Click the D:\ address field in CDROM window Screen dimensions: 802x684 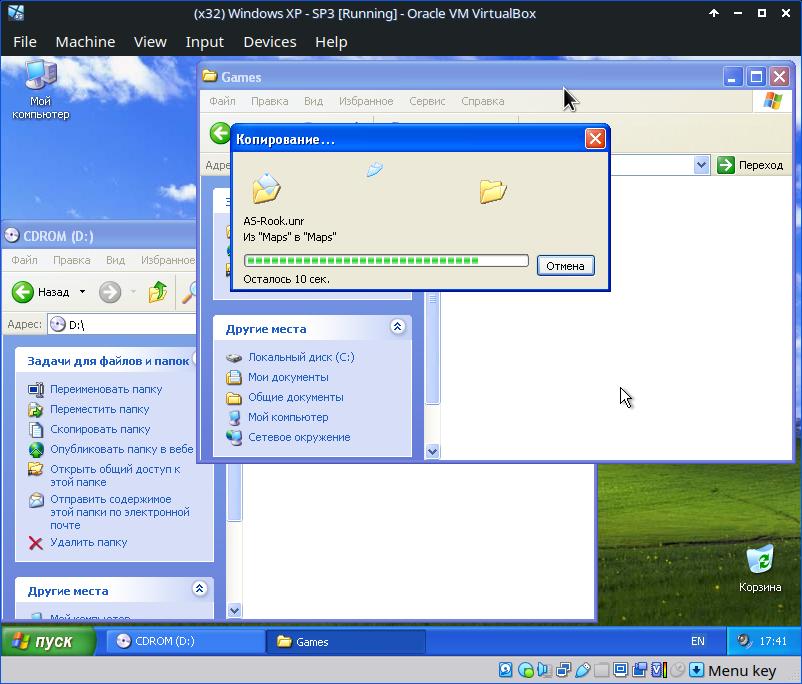[123, 324]
